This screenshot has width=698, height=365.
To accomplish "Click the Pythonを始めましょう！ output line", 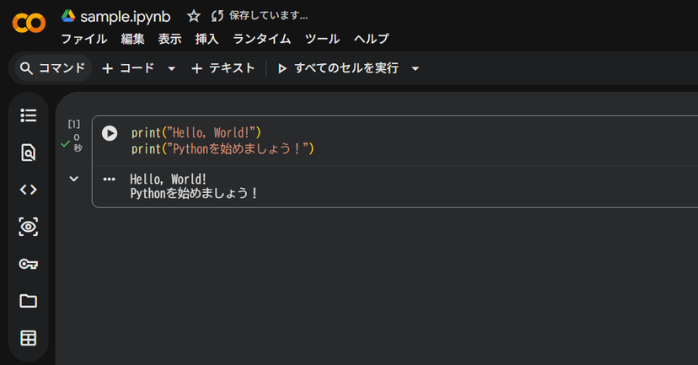I will (x=194, y=193).
